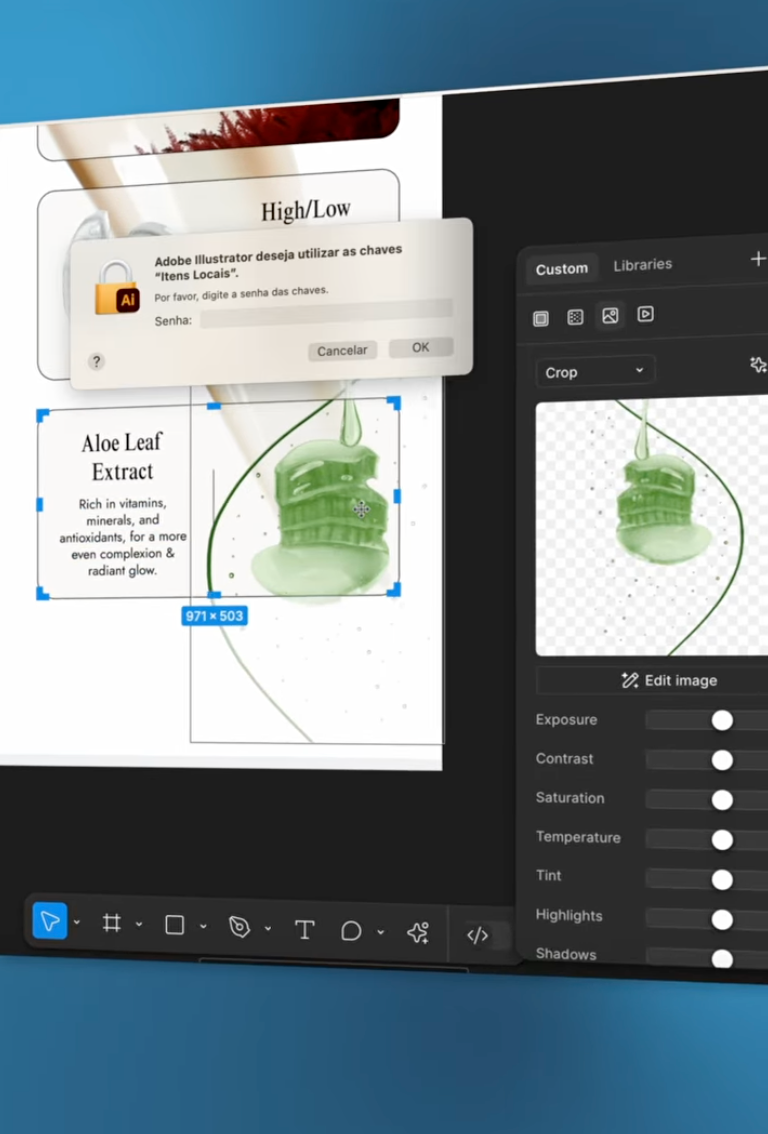This screenshot has width=768, height=1134.
Task: Select the Rectangle shape tool
Action: (174, 925)
